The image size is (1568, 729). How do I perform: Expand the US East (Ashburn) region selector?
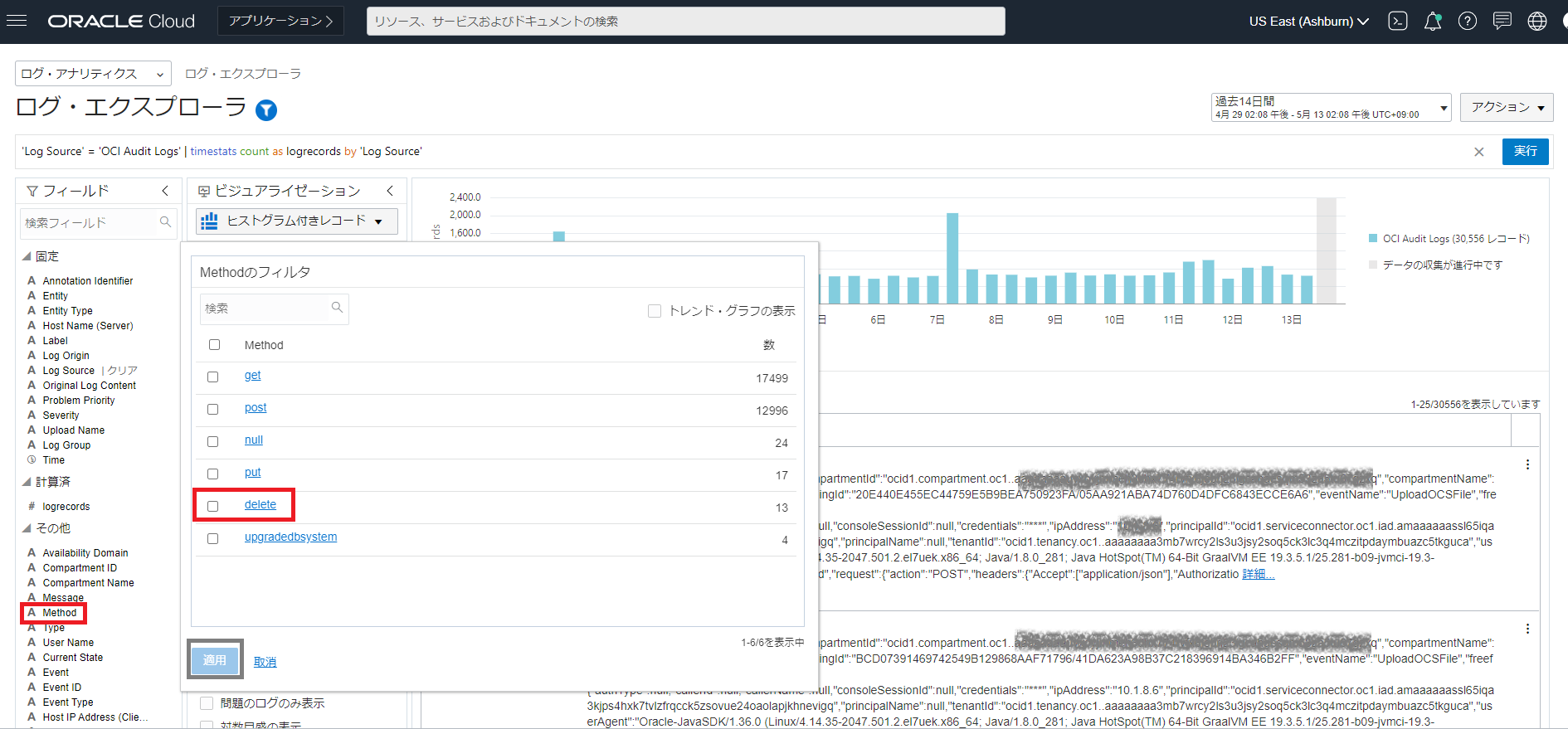pyautogui.click(x=1308, y=22)
